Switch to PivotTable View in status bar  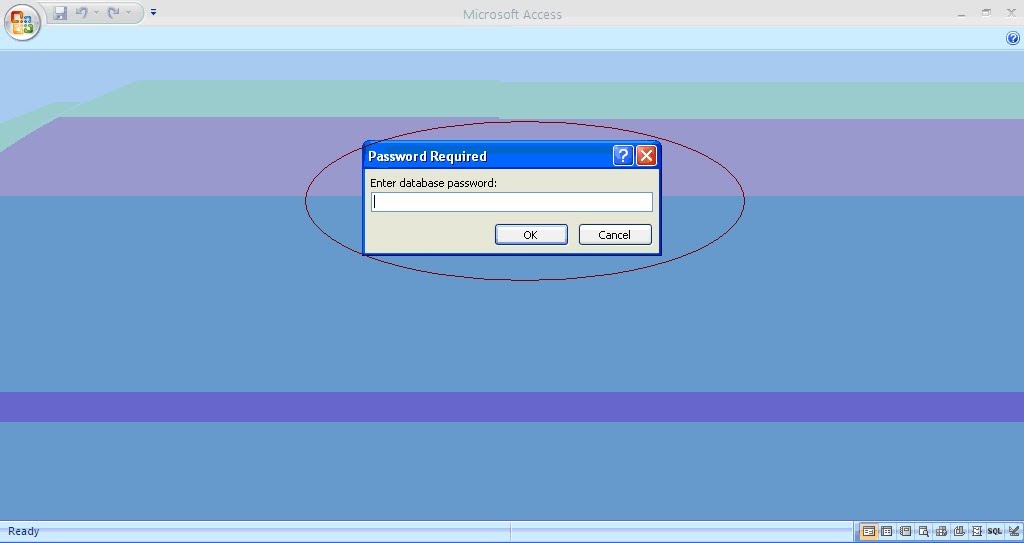941,531
